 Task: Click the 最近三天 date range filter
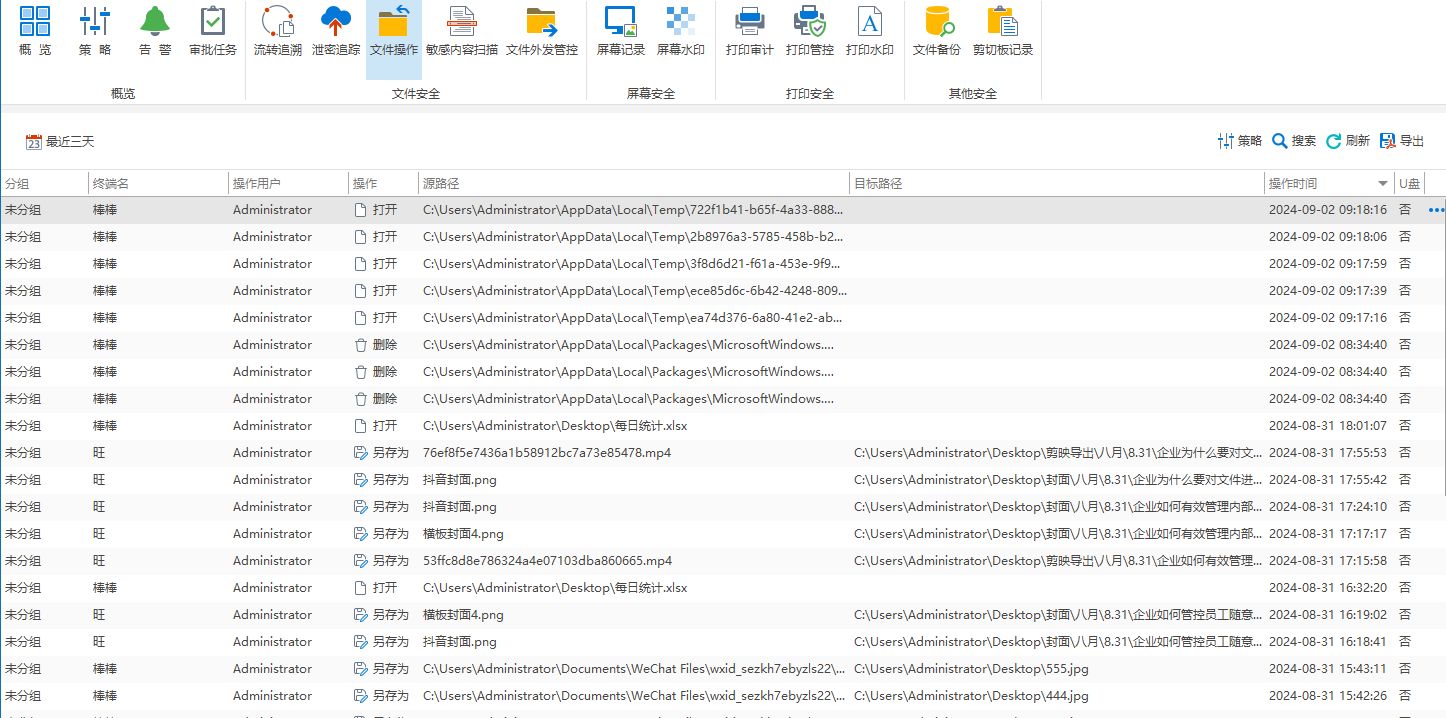[x=60, y=142]
